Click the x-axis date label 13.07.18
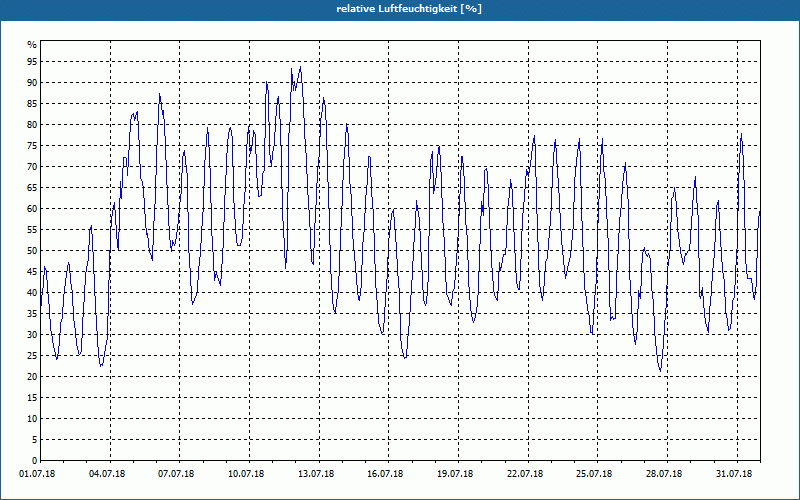Image resolution: width=800 pixels, height=500 pixels. click(316, 474)
